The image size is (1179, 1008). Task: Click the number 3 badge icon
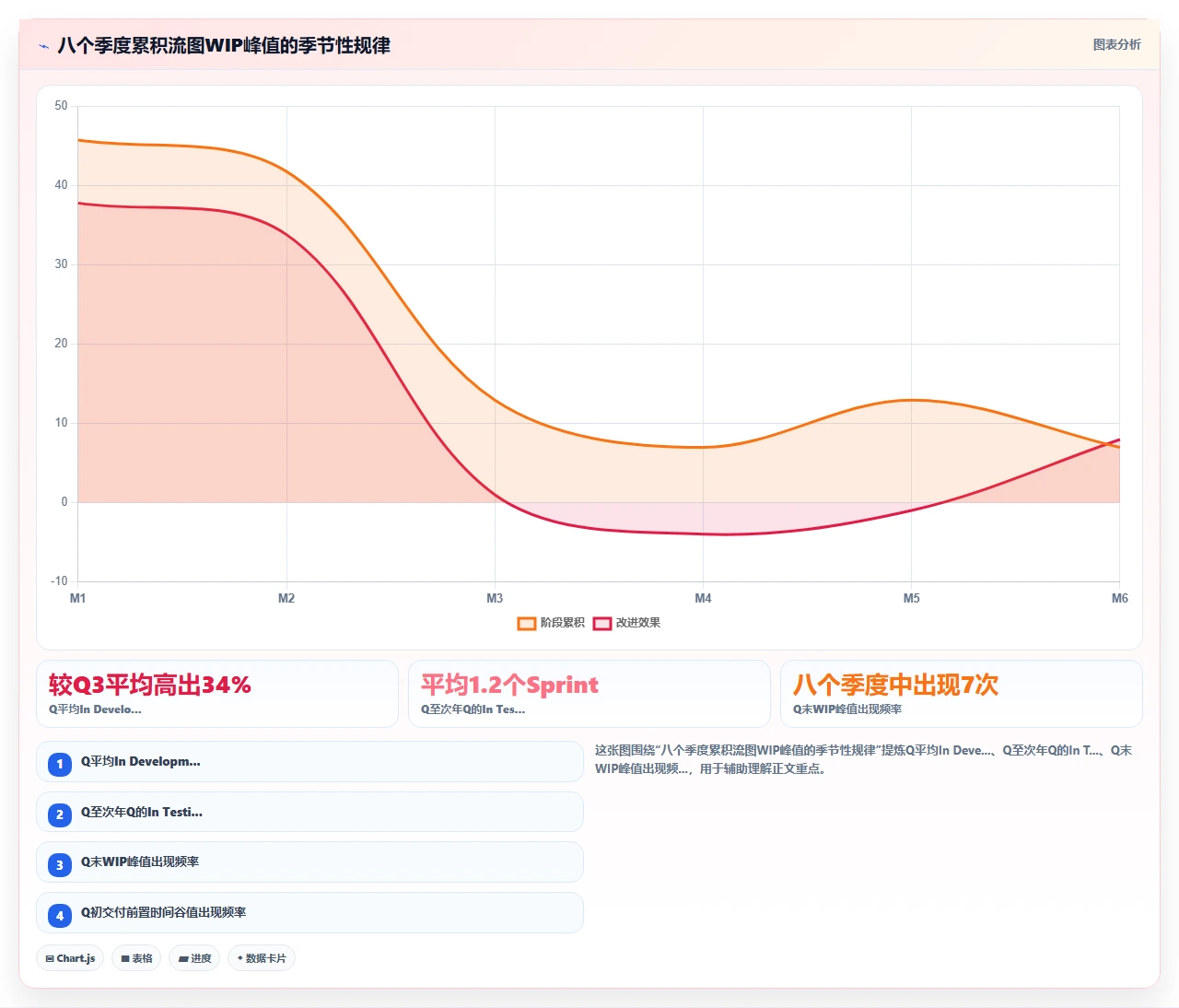pos(60,864)
